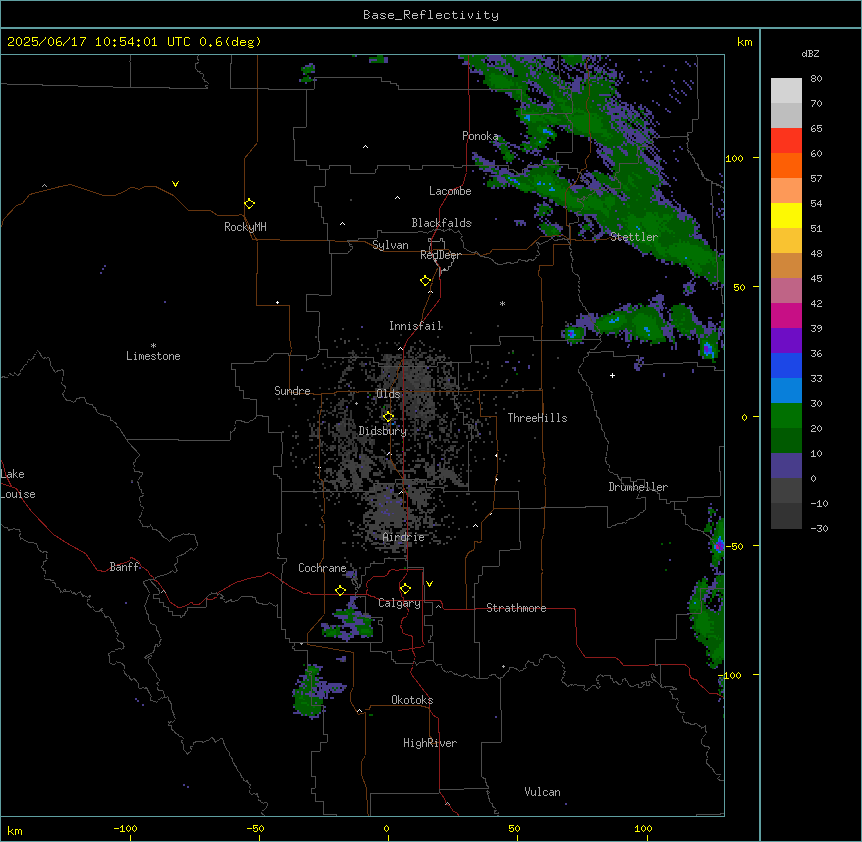Click the white asterisk marker above Limestone
Image resolution: width=862 pixels, height=842 pixels.
(153, 346)
